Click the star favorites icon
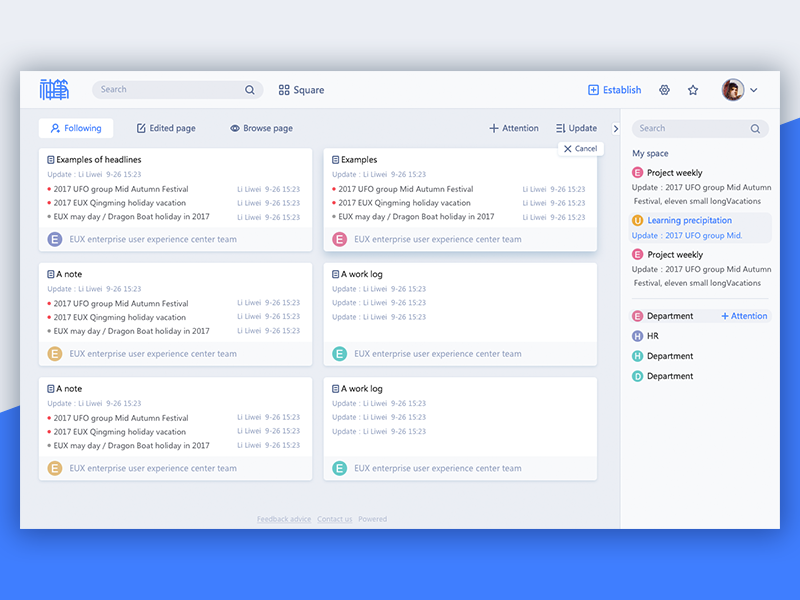Image resolution: width=800 pixels, height=600 pixels. click(x=693, y=90)
